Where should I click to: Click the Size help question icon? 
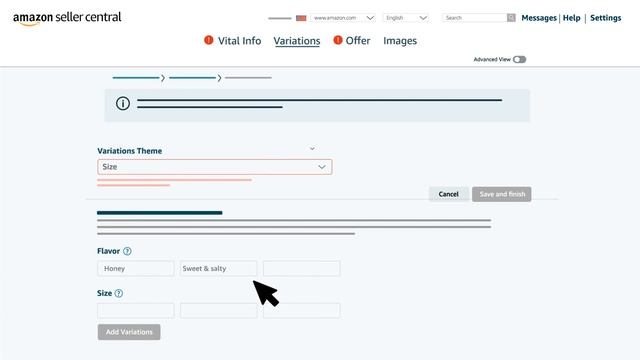(119, 293)
